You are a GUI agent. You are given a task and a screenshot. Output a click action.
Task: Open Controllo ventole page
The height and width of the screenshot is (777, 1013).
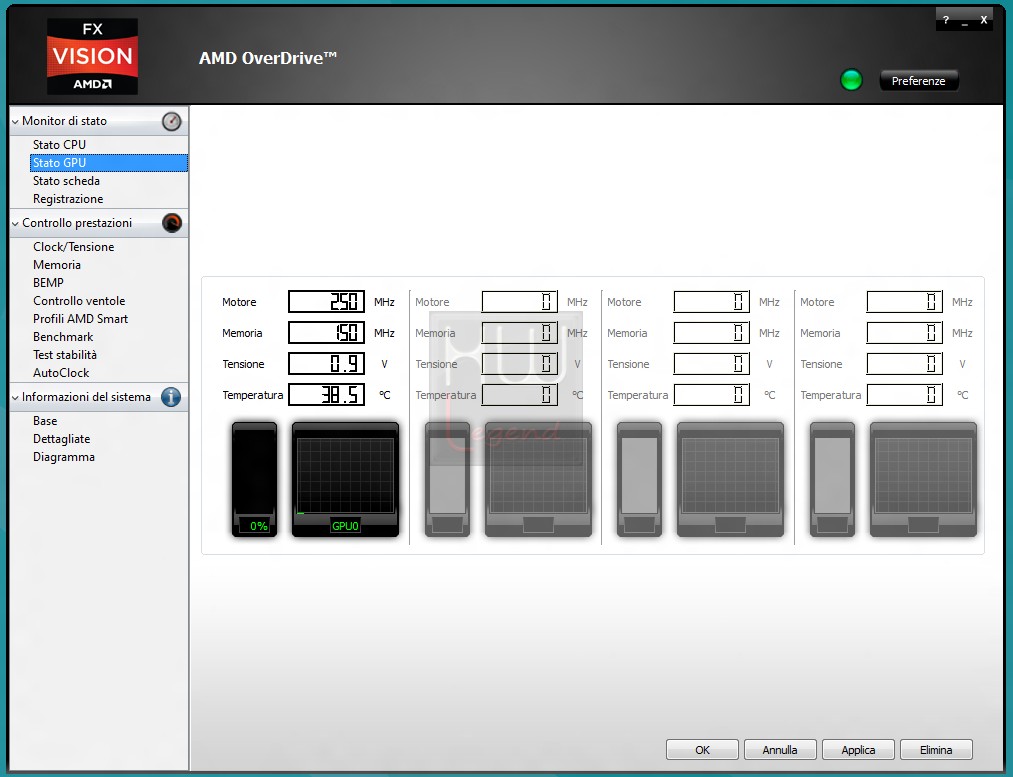pos(79,301)
